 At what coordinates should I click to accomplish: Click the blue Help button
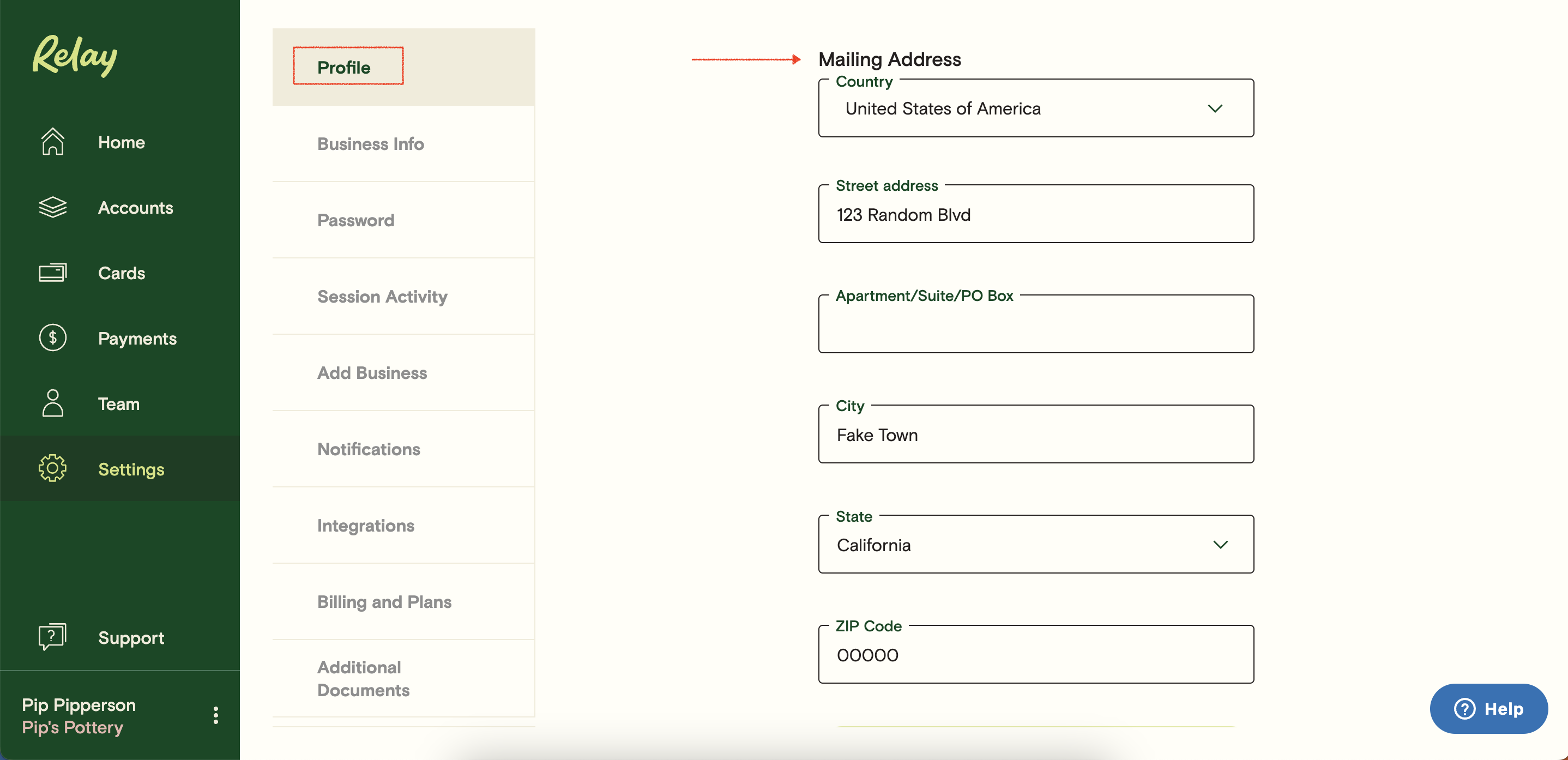point(1489,709)
